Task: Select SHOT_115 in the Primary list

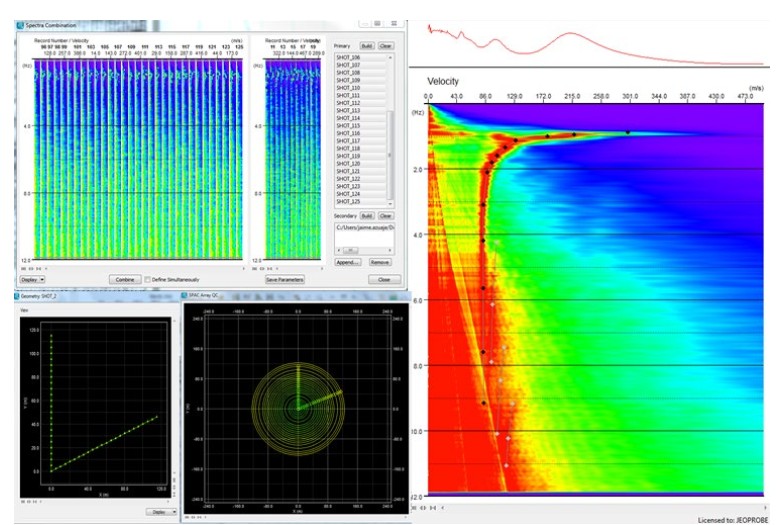Action: [348, 125]
